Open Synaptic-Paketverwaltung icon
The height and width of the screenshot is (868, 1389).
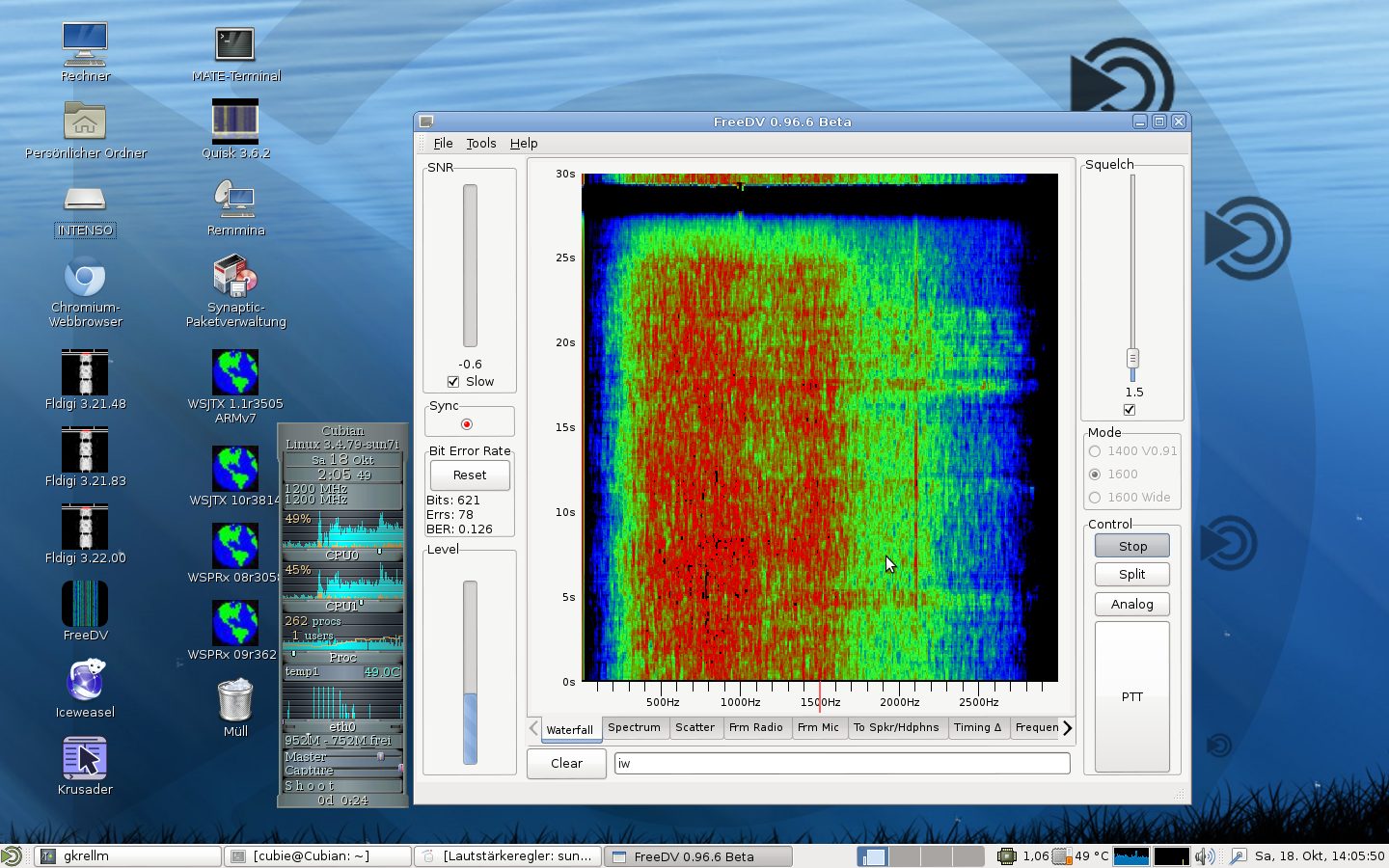(x=235, y=276)
